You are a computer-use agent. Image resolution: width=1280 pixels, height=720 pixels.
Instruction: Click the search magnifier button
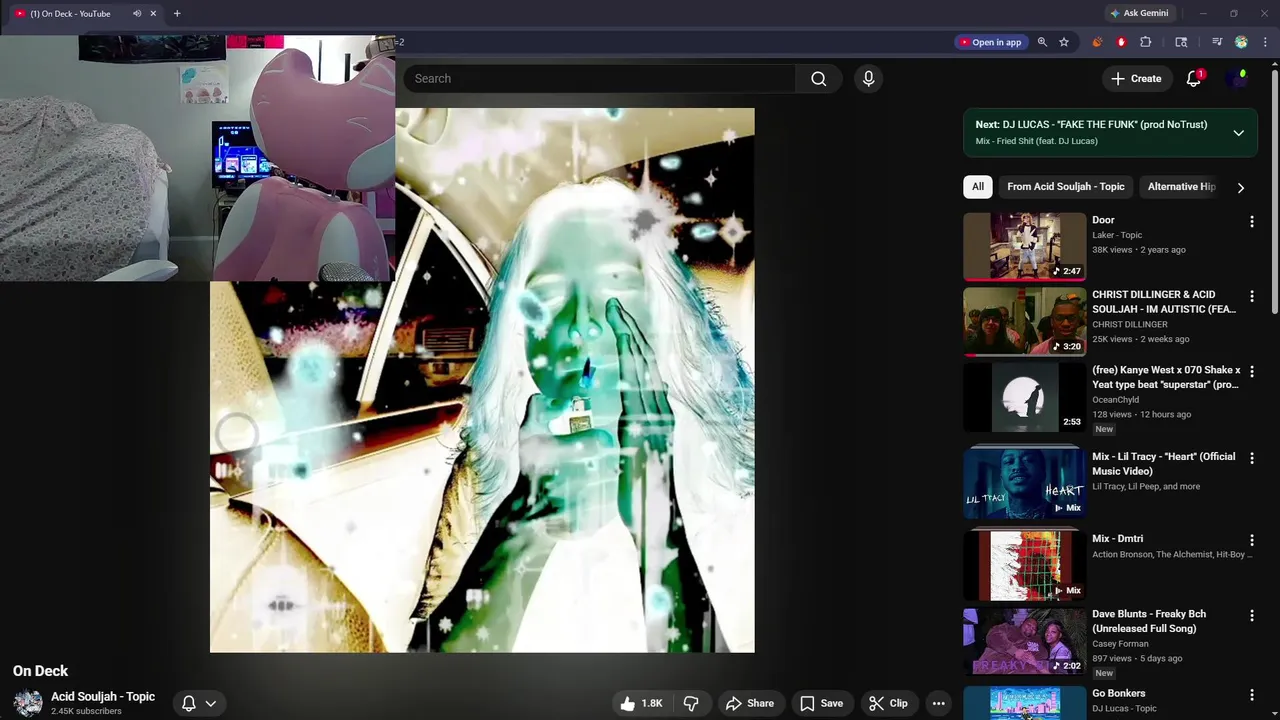point(818,79)
